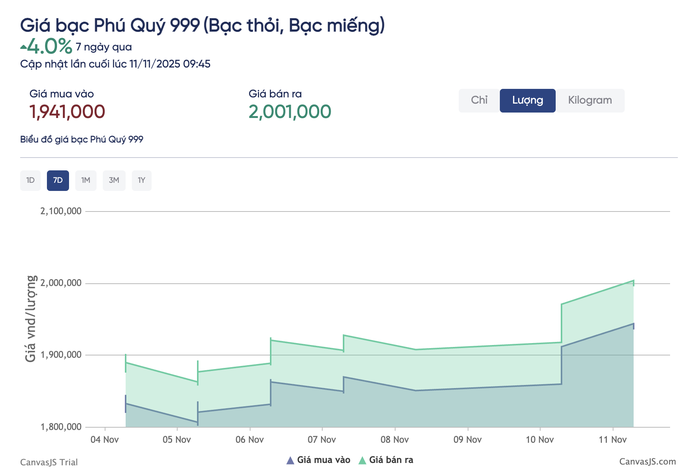Click the 06 Nov axis label

pyautogui.click(x=250, y=440)
